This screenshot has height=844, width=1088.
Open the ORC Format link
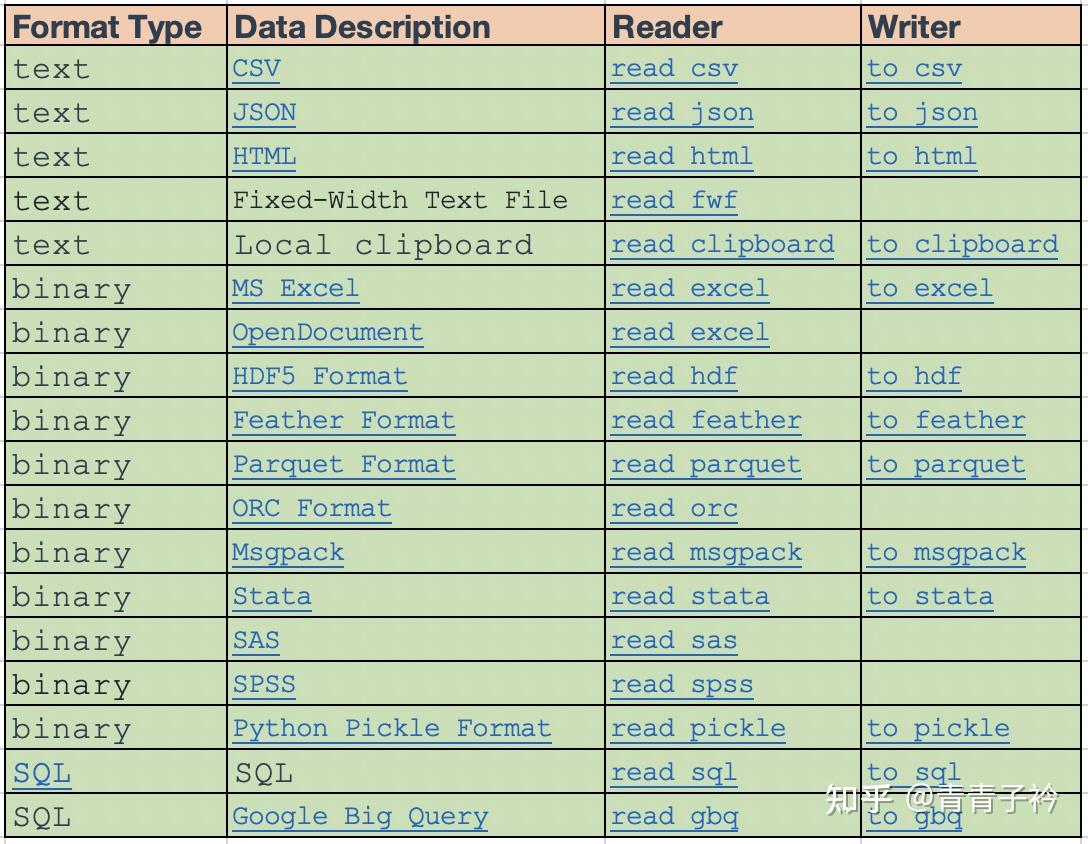(x=311, y=509)
